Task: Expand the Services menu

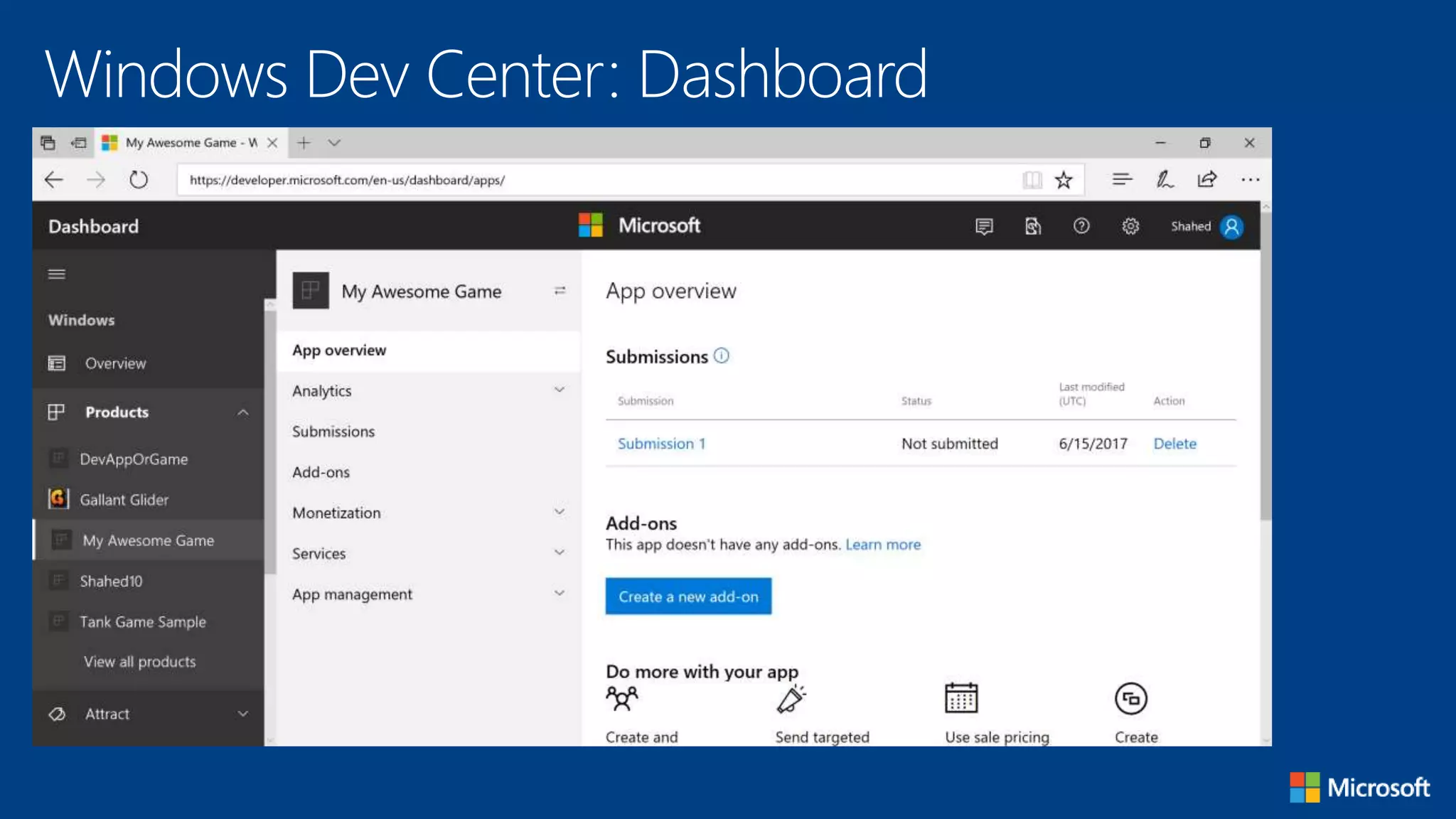Action: (560, 552)
